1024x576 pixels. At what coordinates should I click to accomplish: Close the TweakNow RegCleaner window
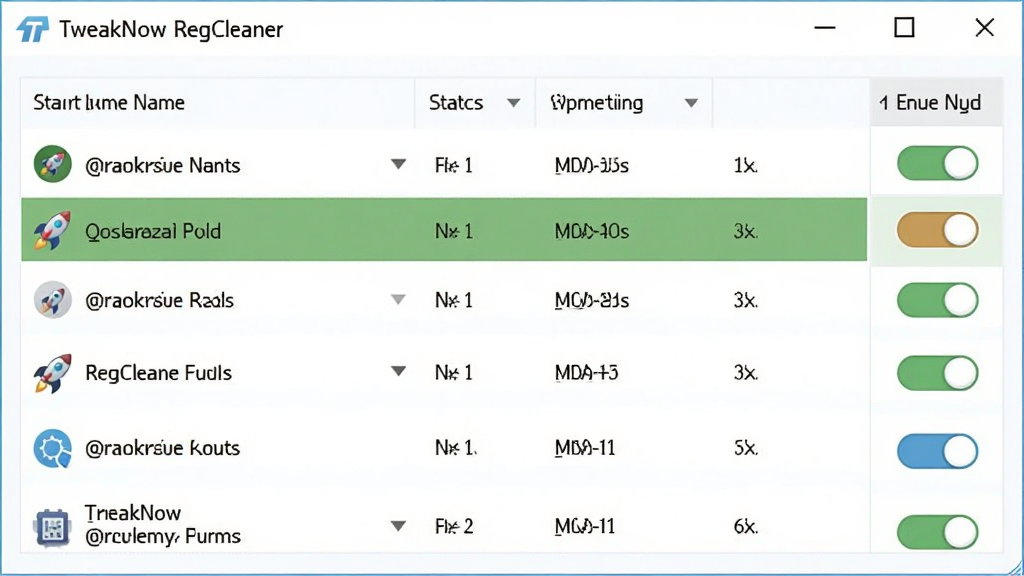coord(984,28)
